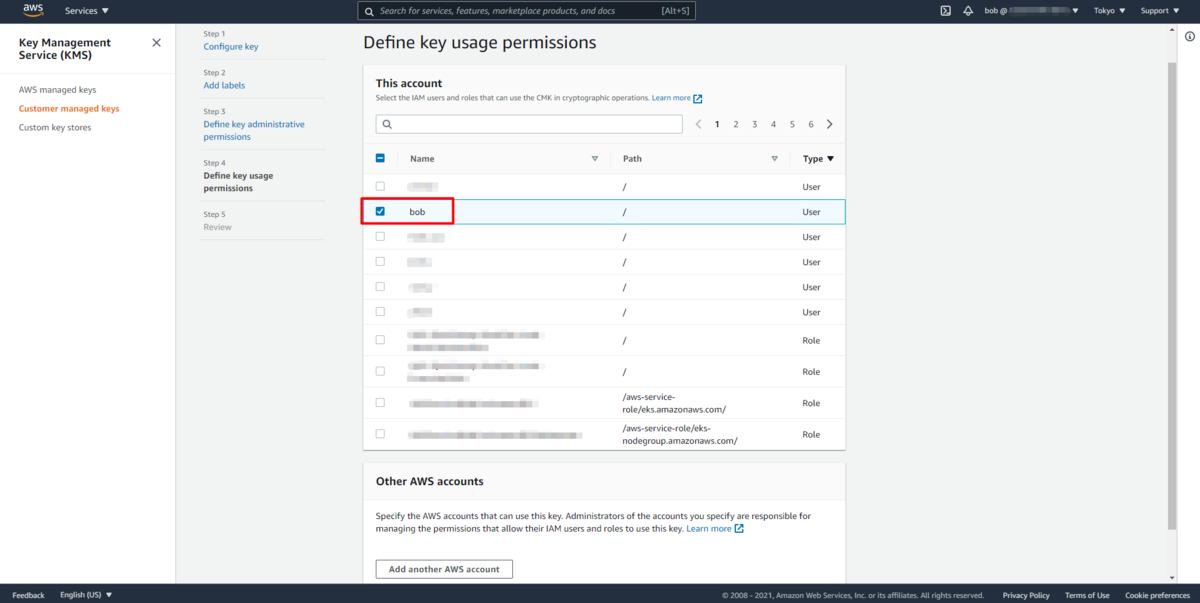The image size is (1200, 603).
Task: Open the Terms of Use link
Action: [1087, 595]
